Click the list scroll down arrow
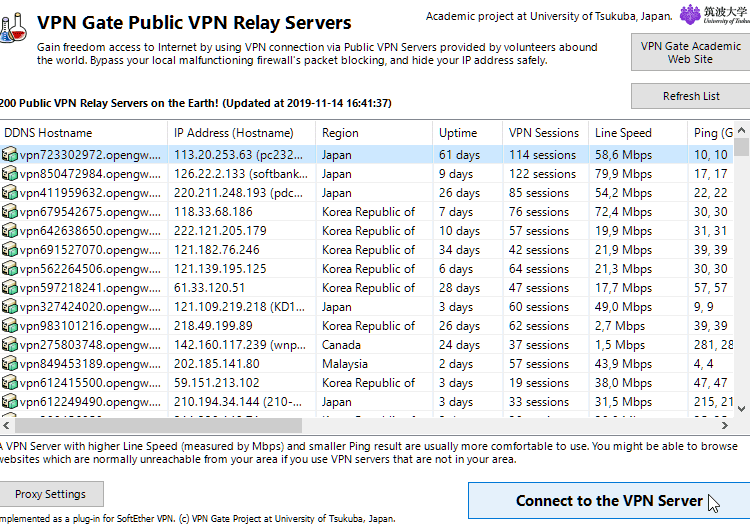Image resolution: width=750 pixels, height=528 pixels. point(741,409)
